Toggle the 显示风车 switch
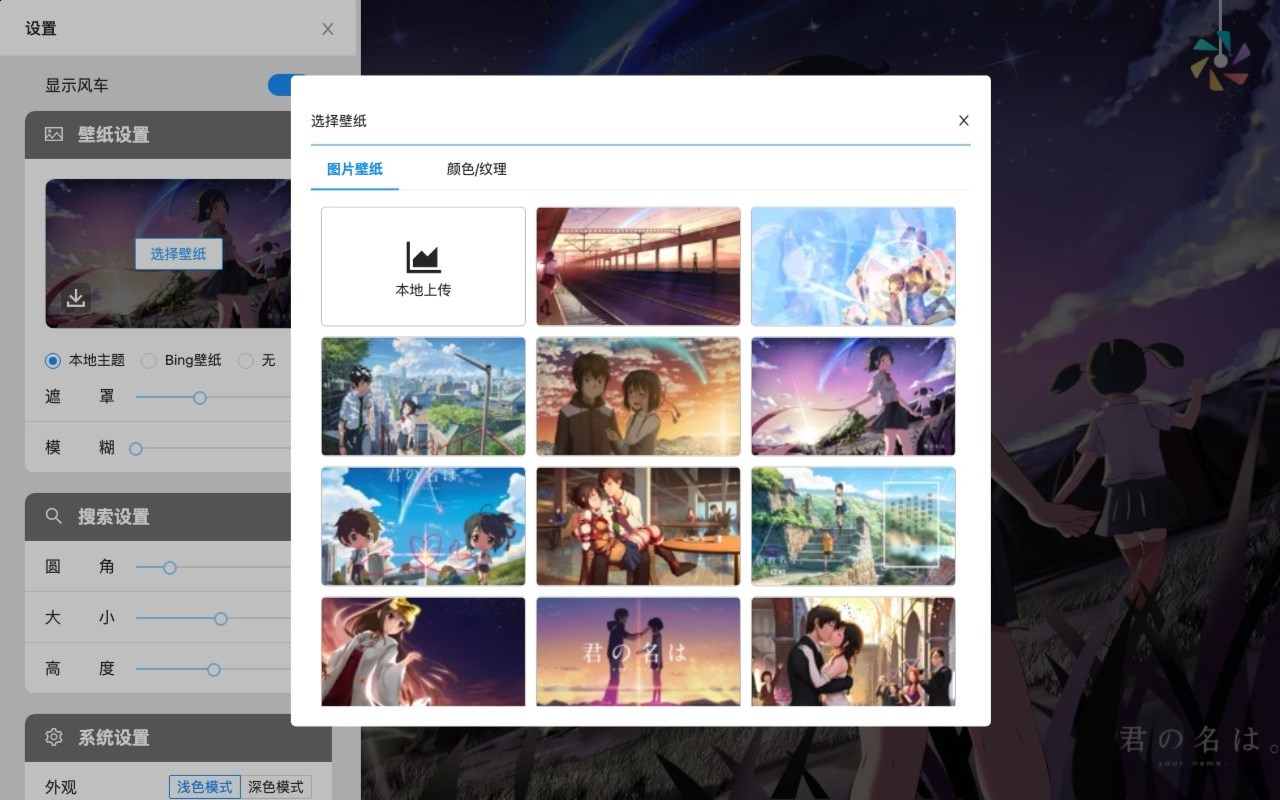Screen dimensions: 1280x800 287,85
